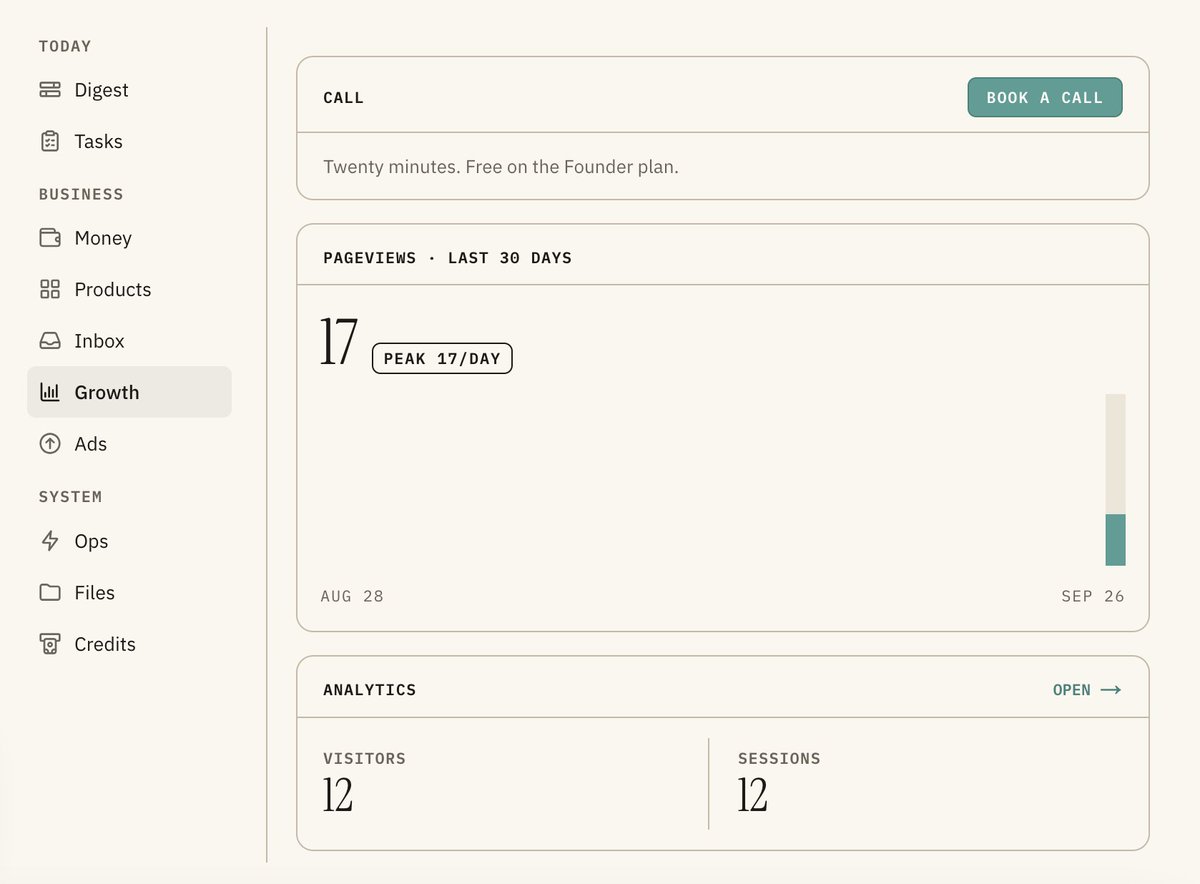Click the Peak 17/day badge
1200x884 pixels.
point(442,358)
